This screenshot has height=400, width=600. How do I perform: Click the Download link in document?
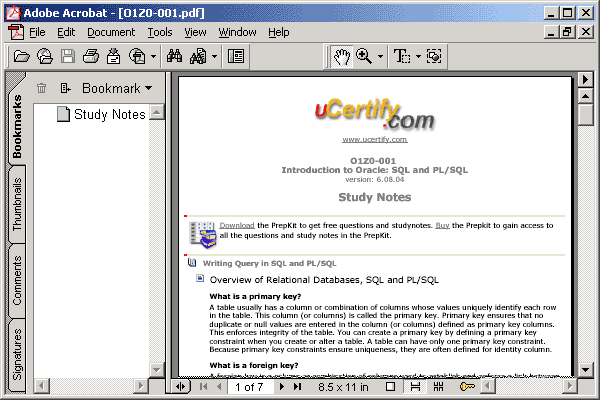pos(237,225)
